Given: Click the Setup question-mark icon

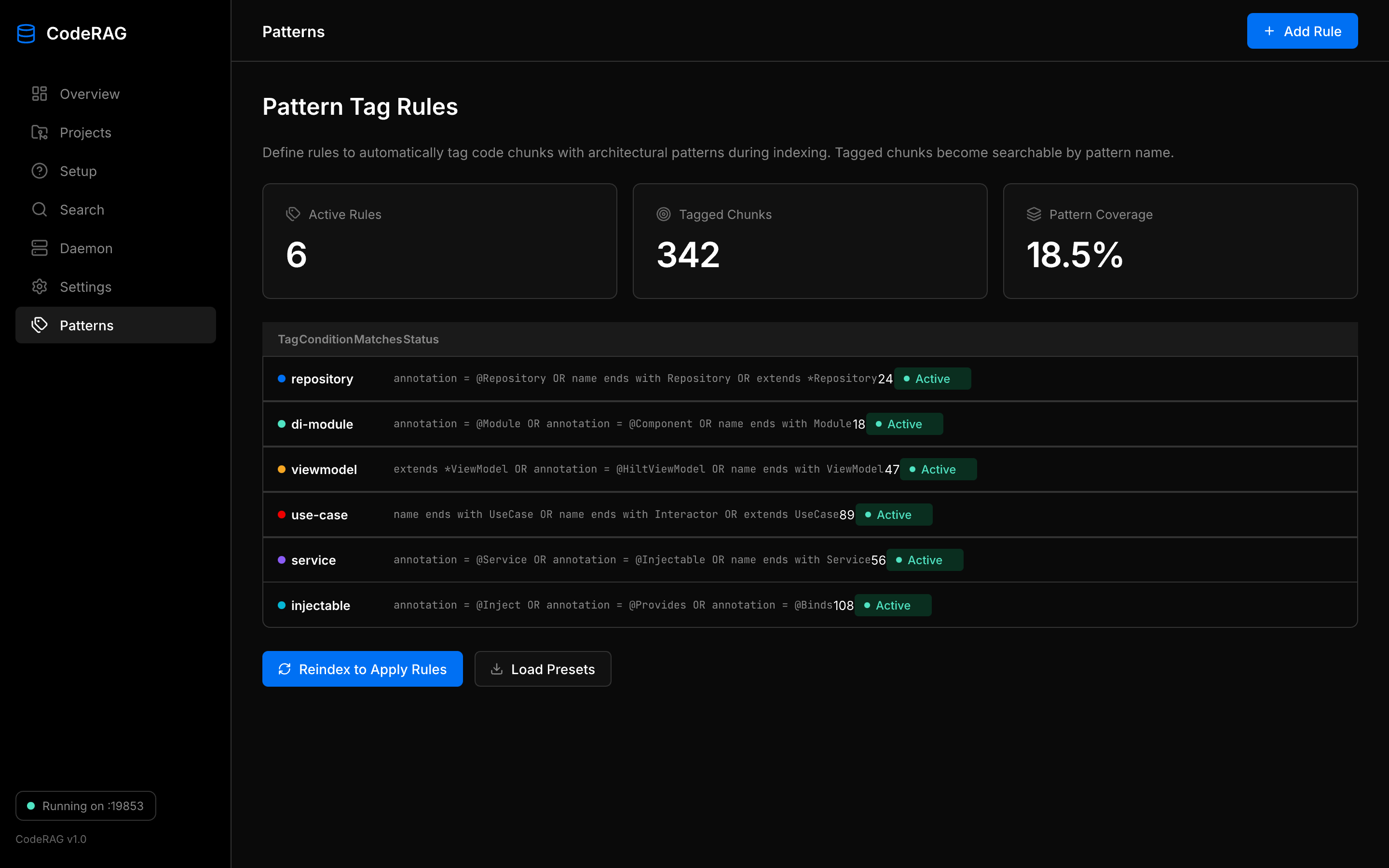Looking at the screenshot, I should [39, 171].
